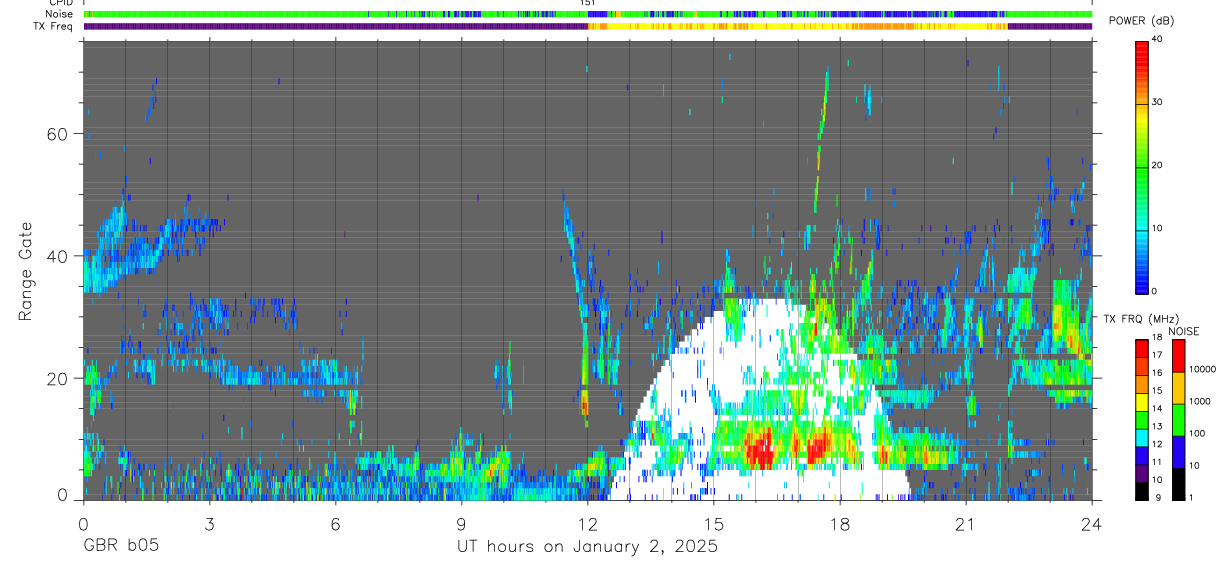
Task: Click the 24 tick on the UT hours axis
Action: click(1092, 523)
